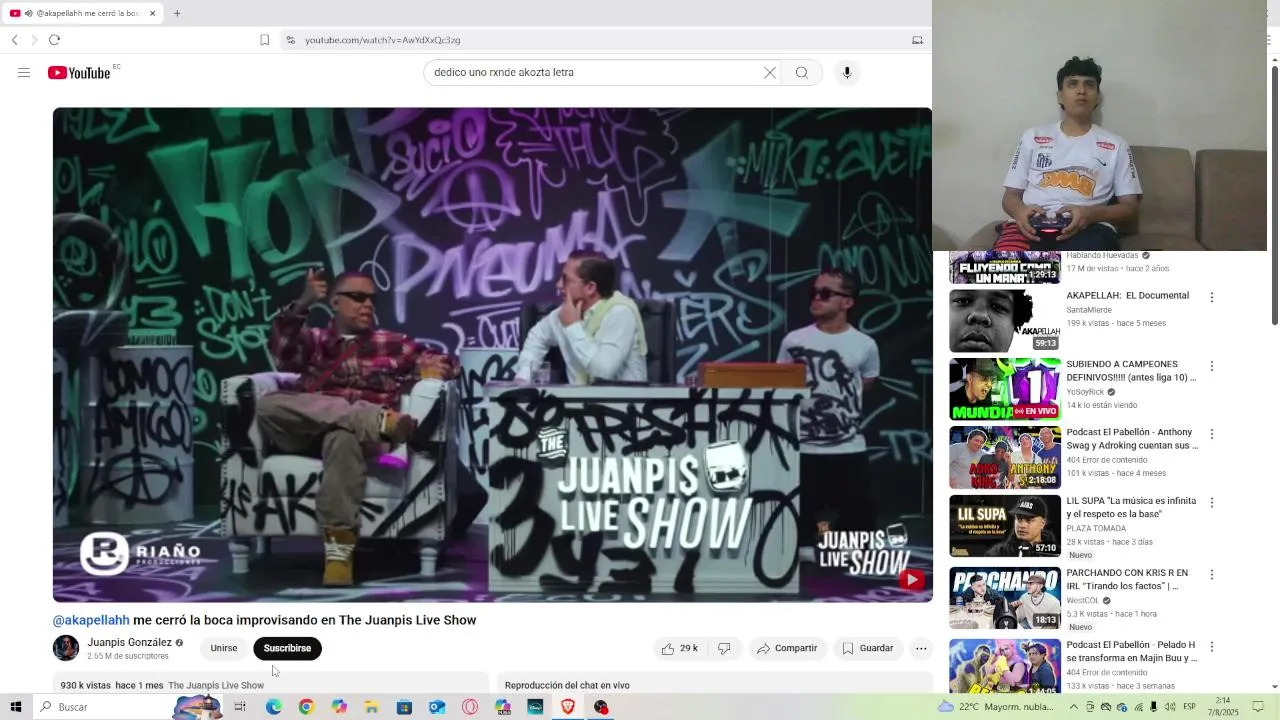Open the @akapellahh mention link
Screen dimensions: 1280x720
(91, 620)
